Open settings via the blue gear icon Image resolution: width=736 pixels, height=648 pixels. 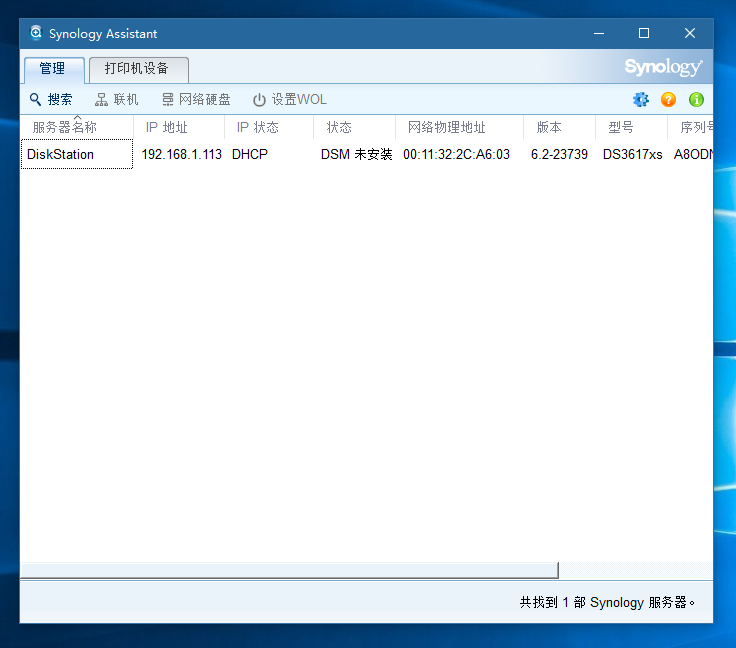[641, 100]
